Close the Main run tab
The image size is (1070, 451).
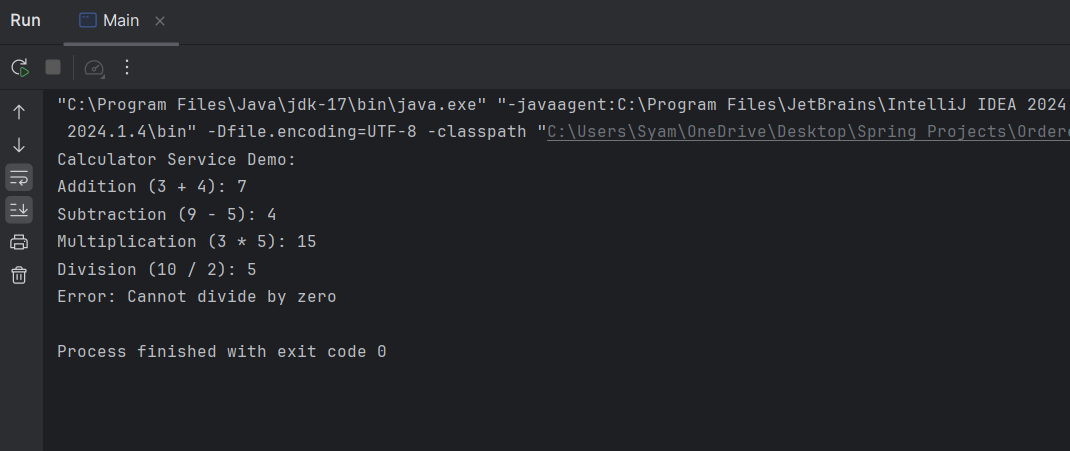tap(160, 21)
